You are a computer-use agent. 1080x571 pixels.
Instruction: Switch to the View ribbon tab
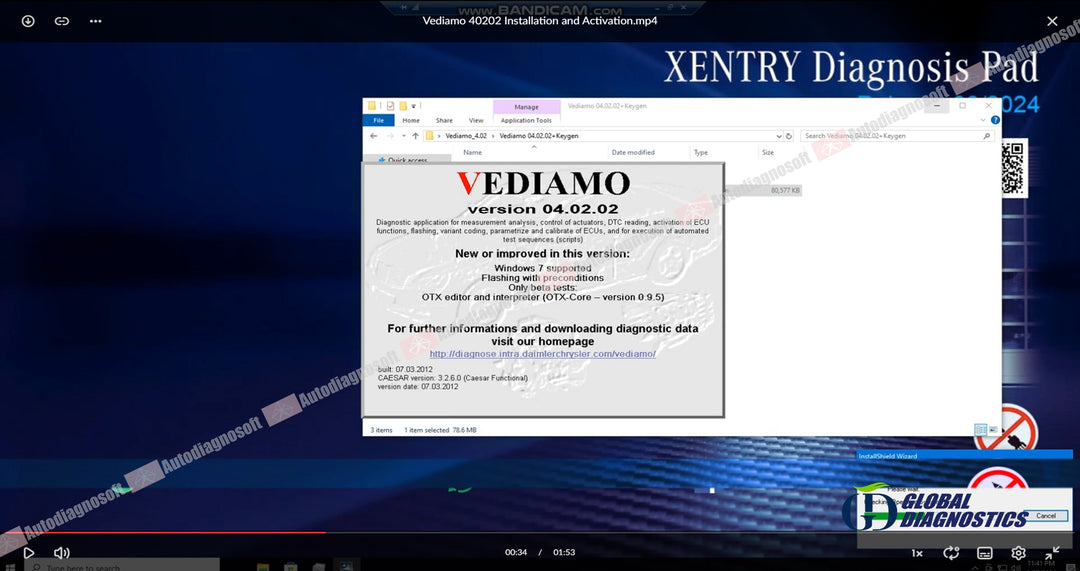click(476, 120)
